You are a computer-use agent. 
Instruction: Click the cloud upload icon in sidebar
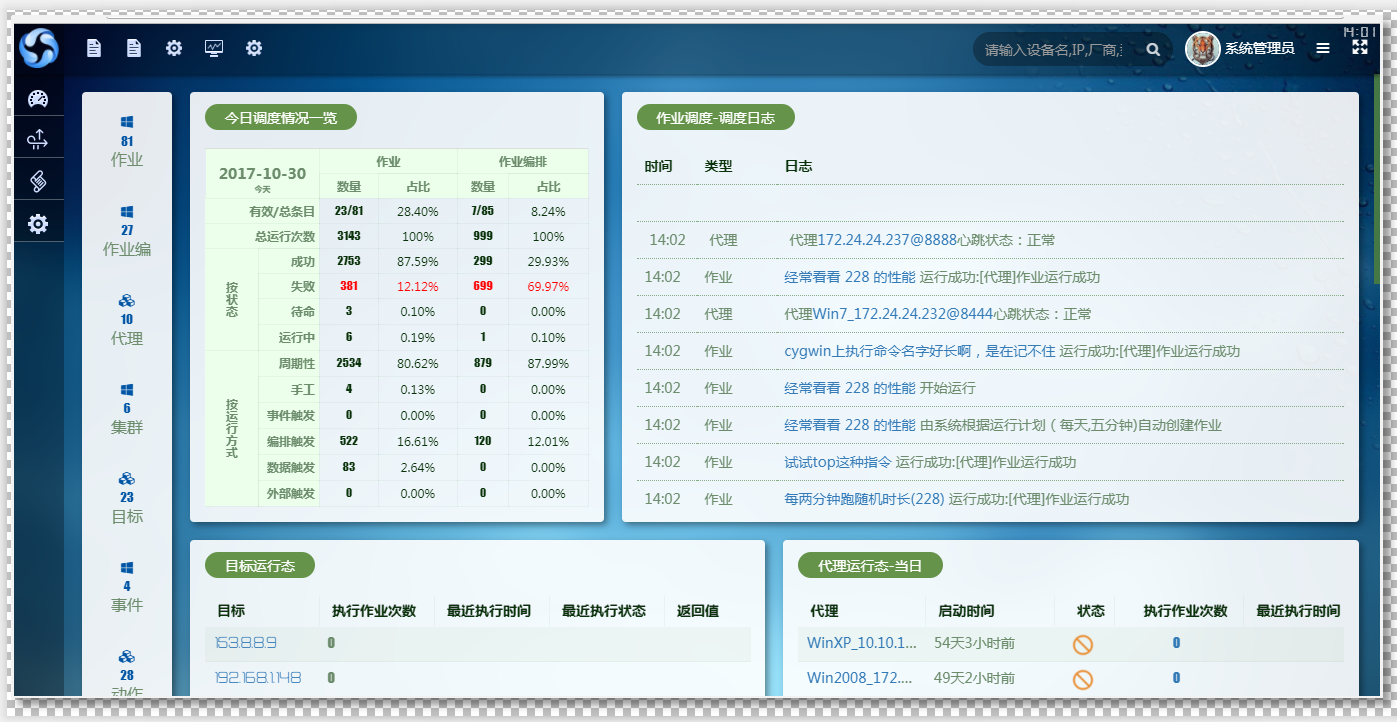[x=38, y=139]
